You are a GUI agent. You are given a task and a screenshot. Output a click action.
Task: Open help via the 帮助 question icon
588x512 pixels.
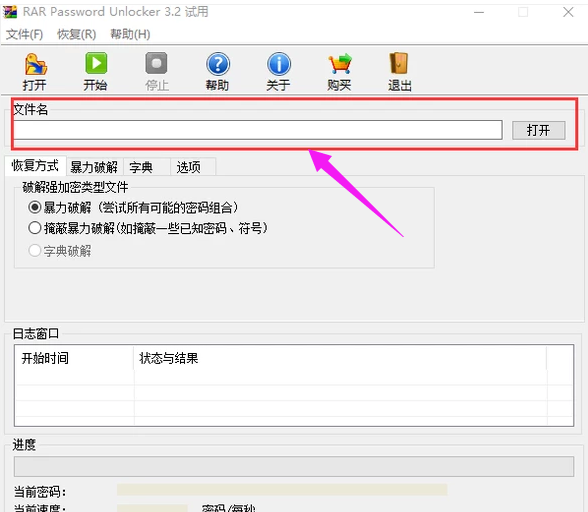point(218,64)
